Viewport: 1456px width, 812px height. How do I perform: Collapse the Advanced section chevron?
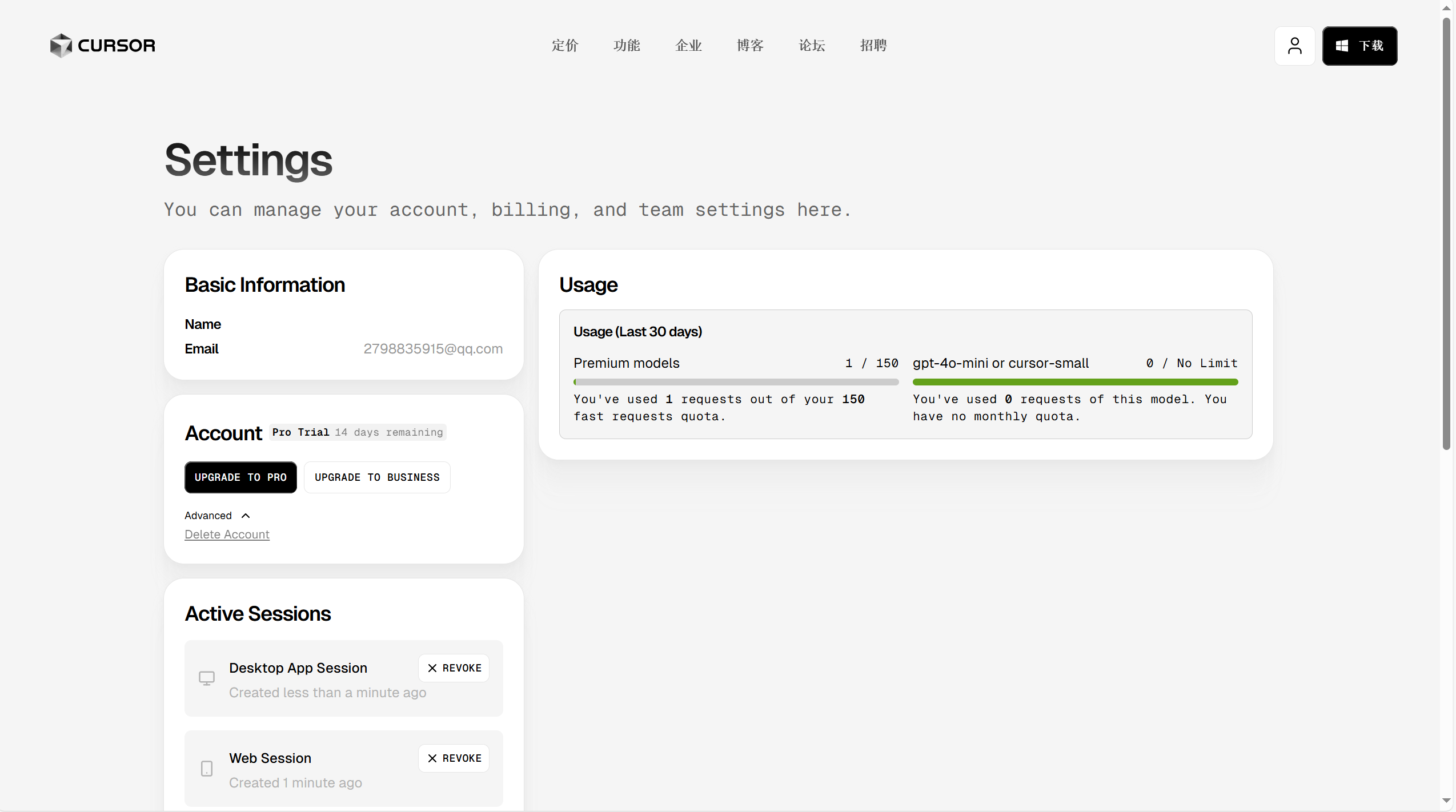click(x=246, y=516)
